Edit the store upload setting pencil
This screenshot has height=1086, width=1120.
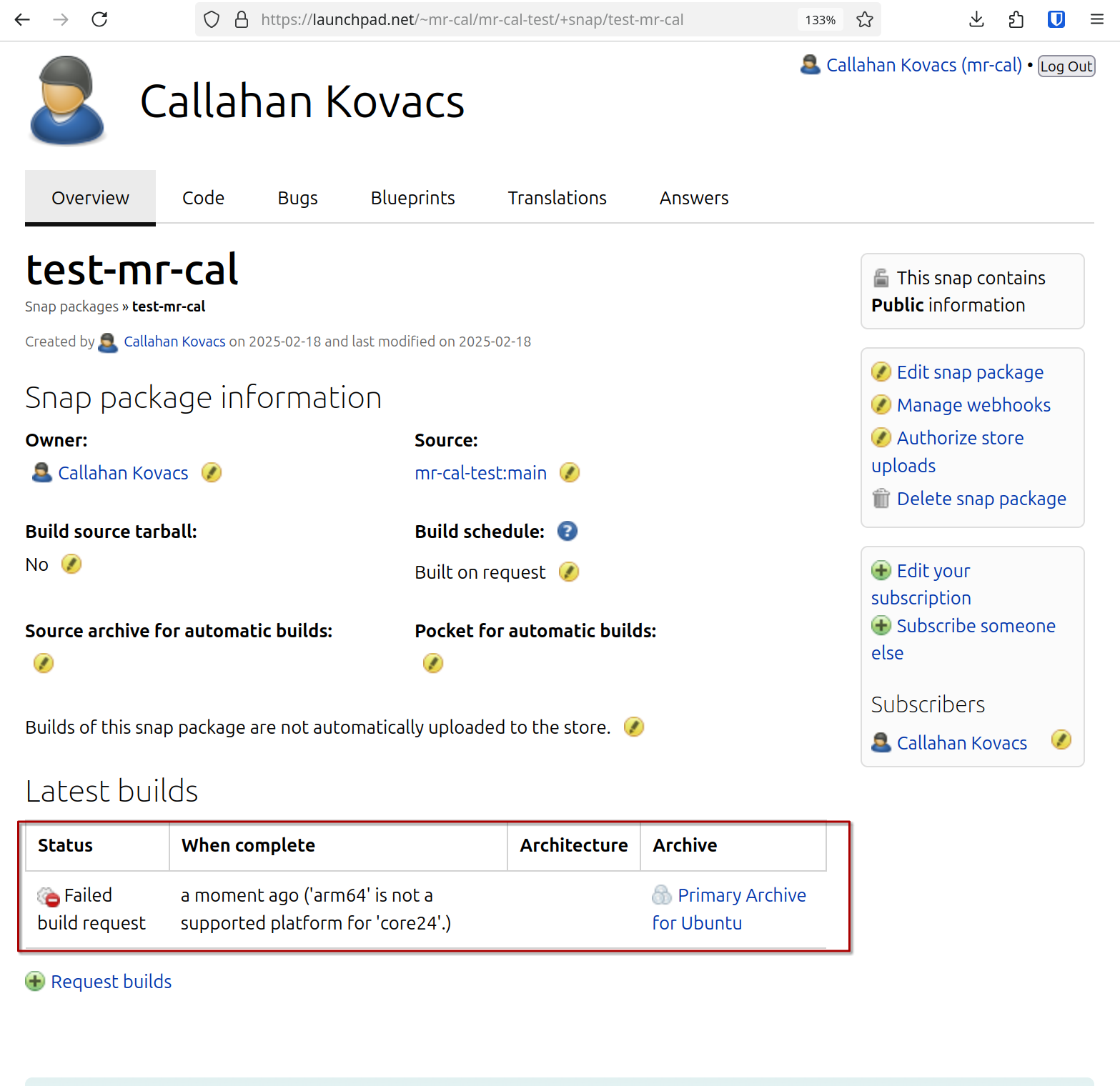coord(634,727)
